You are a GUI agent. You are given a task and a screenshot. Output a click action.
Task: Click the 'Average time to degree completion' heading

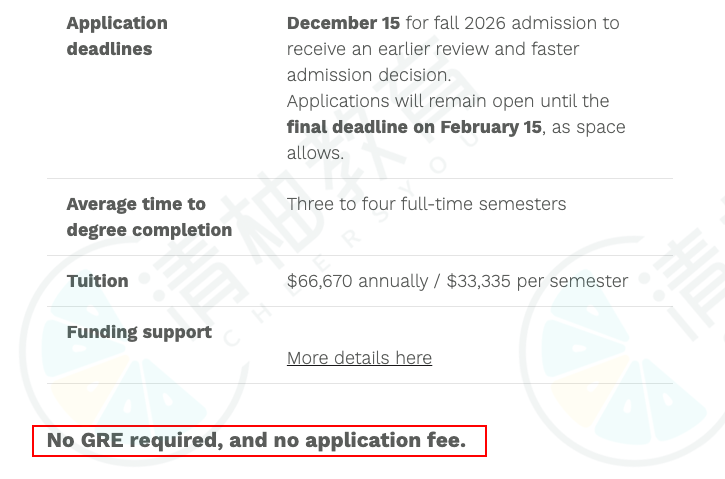click(149, 217)
